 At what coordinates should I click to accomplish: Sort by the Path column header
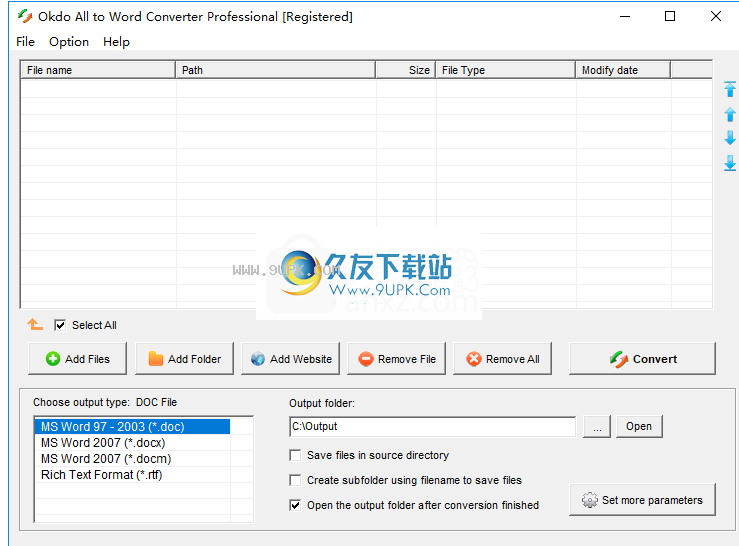pyautogui.click(x=275, y=70)
